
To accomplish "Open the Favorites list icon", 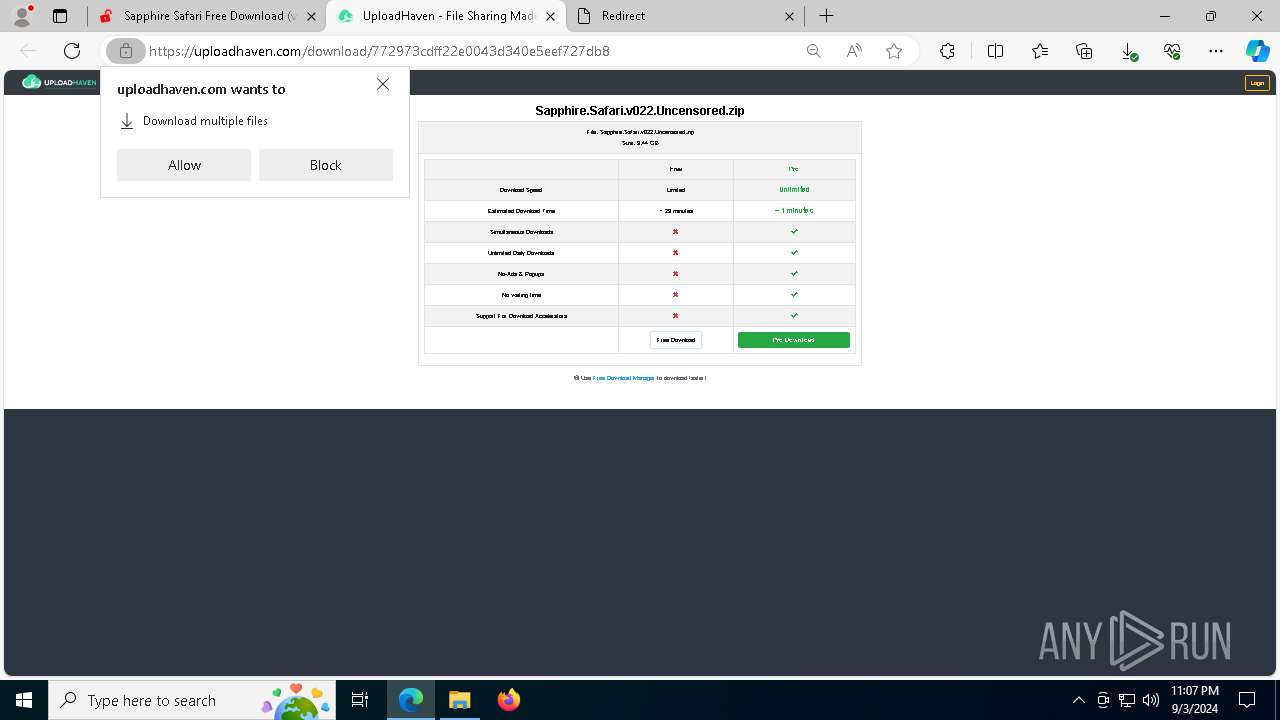I will pyautogui.click(x=1040, y=51).
